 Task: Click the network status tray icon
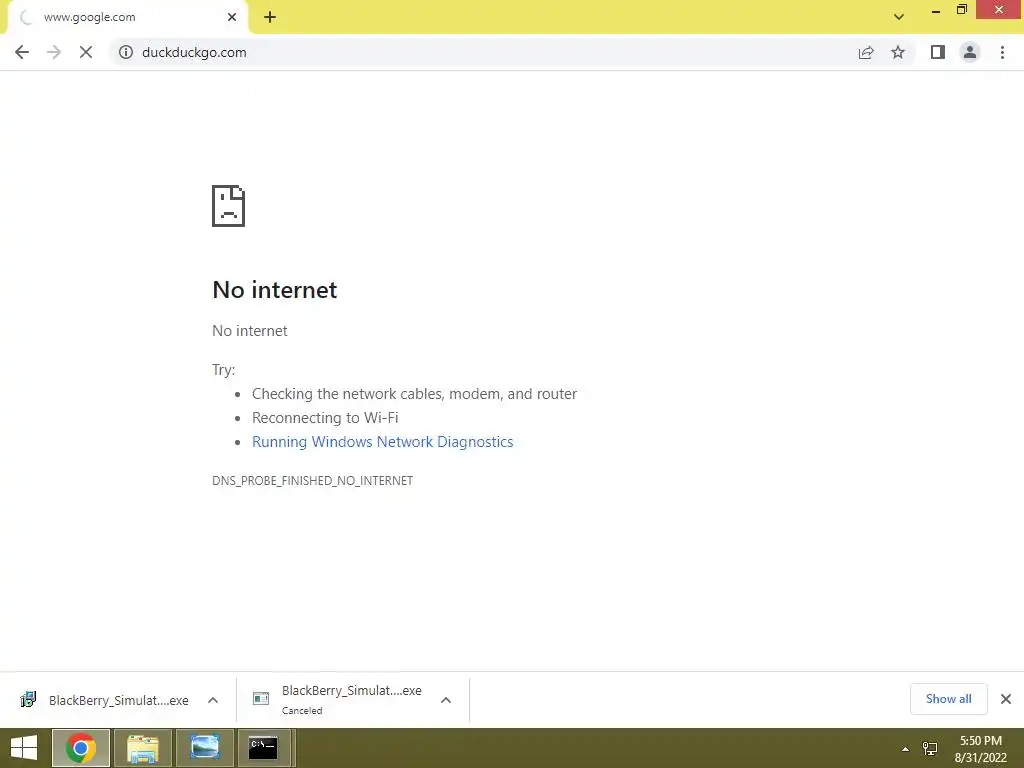pyautogui.click(x=930, y=748)
